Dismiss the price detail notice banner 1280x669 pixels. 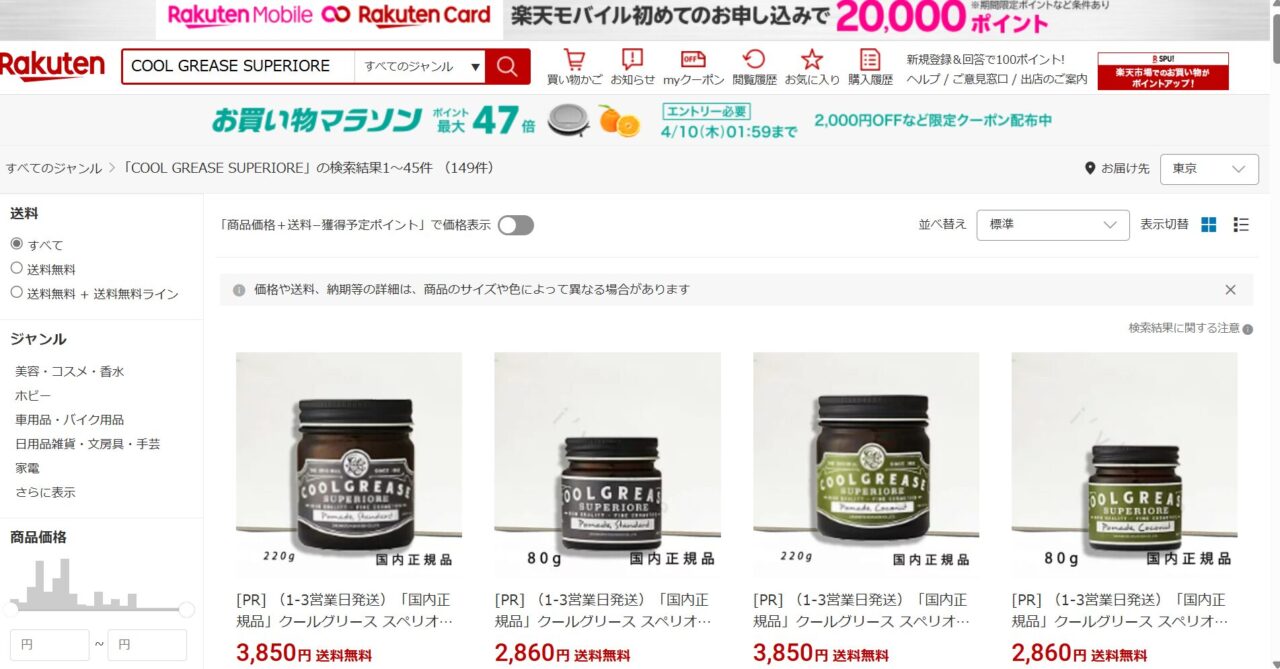1231,290
